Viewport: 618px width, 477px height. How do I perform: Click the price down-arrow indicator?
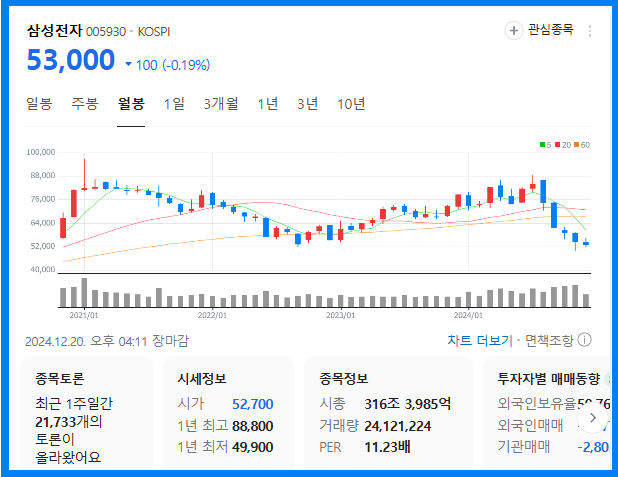pyautogui.click(x=128, y=64)
